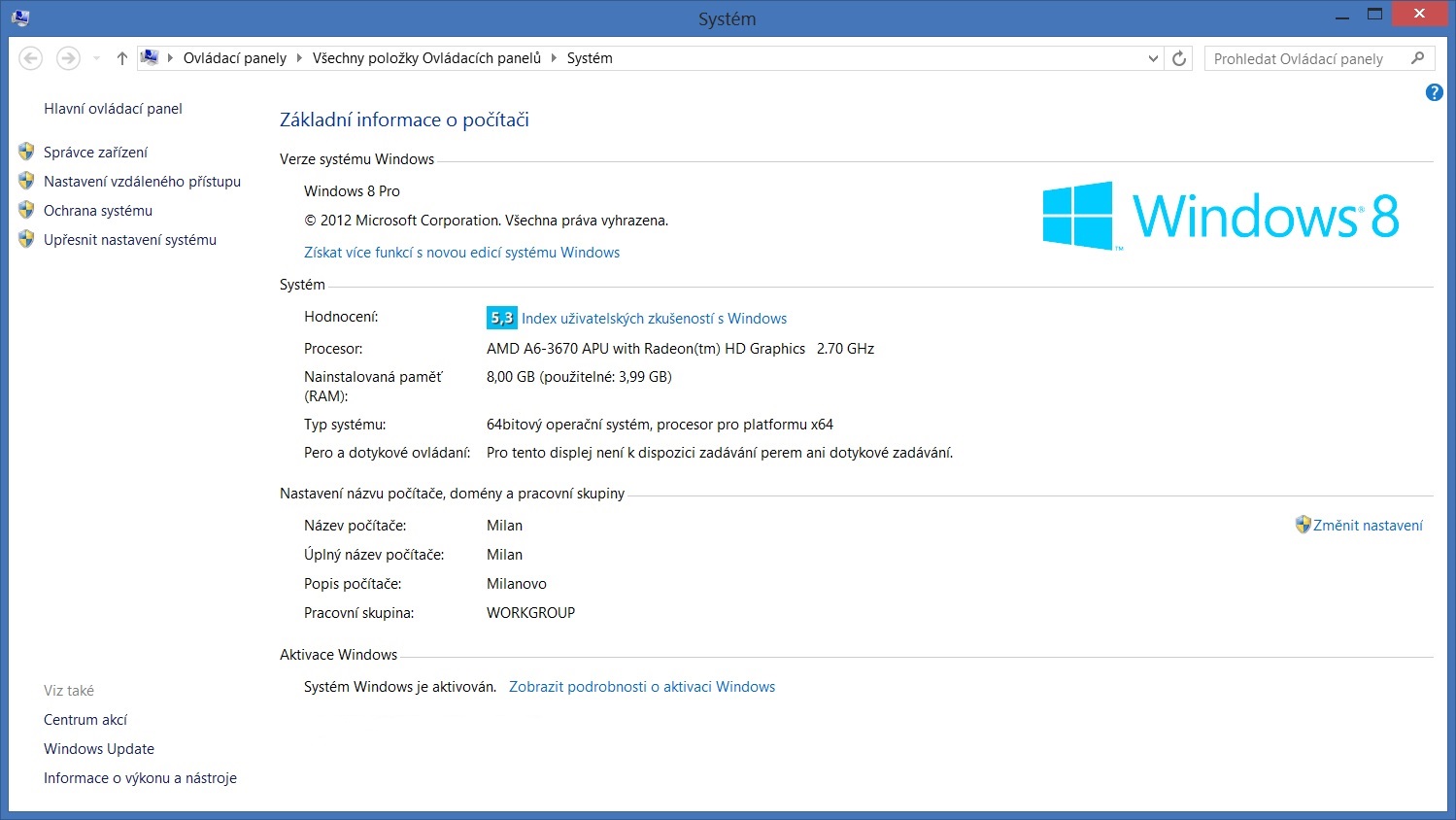Refresh the page with the refresh icon
The width and height of the screenshot is (1456, 820).
click(x=1179, y=58)
